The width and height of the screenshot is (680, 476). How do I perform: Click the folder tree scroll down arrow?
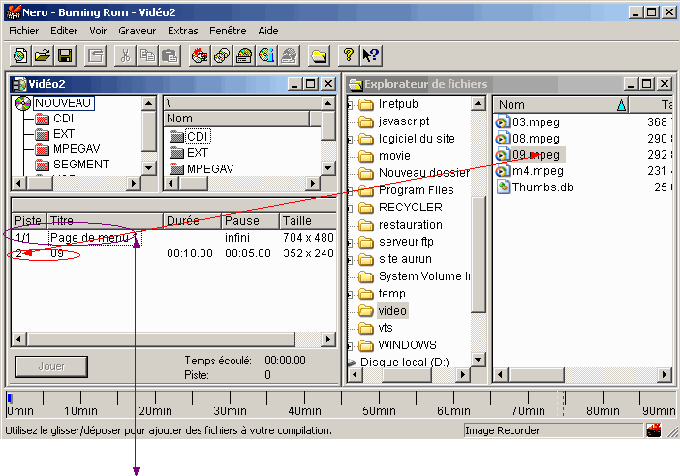point(478,359)
